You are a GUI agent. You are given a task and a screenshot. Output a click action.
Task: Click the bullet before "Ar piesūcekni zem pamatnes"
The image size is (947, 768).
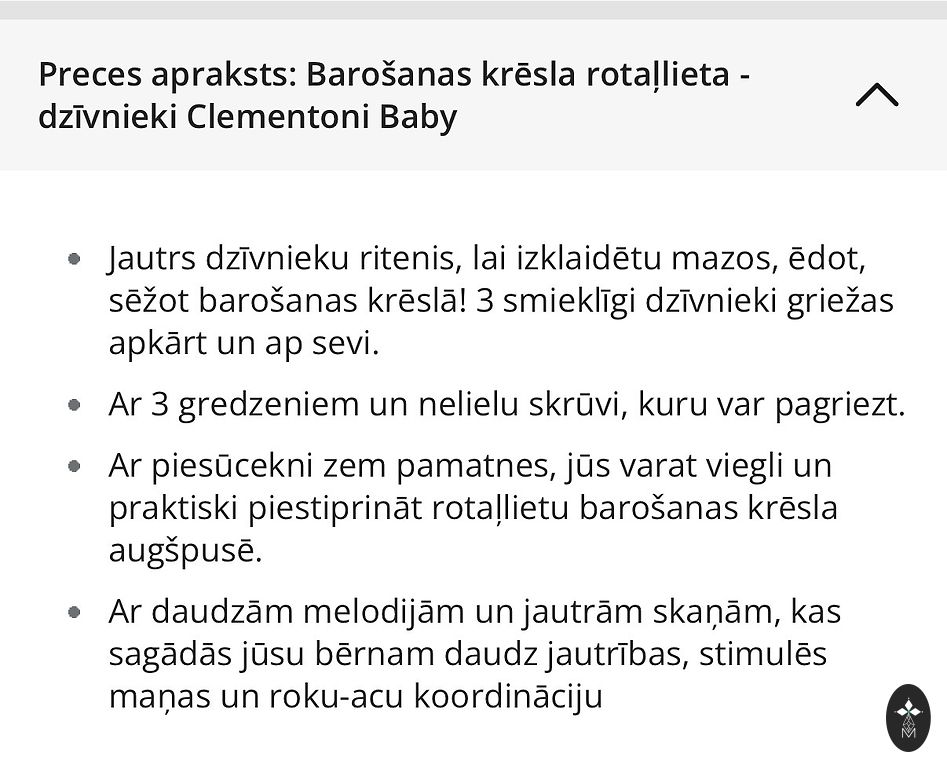[74, 466]
